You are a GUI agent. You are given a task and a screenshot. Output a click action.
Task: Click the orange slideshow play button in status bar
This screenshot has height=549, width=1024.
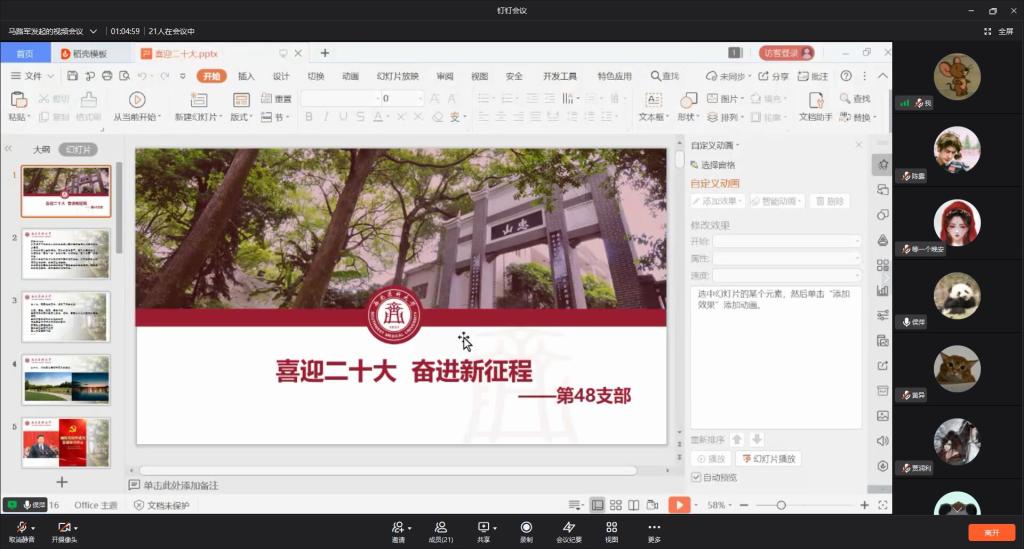click(679, 505)
